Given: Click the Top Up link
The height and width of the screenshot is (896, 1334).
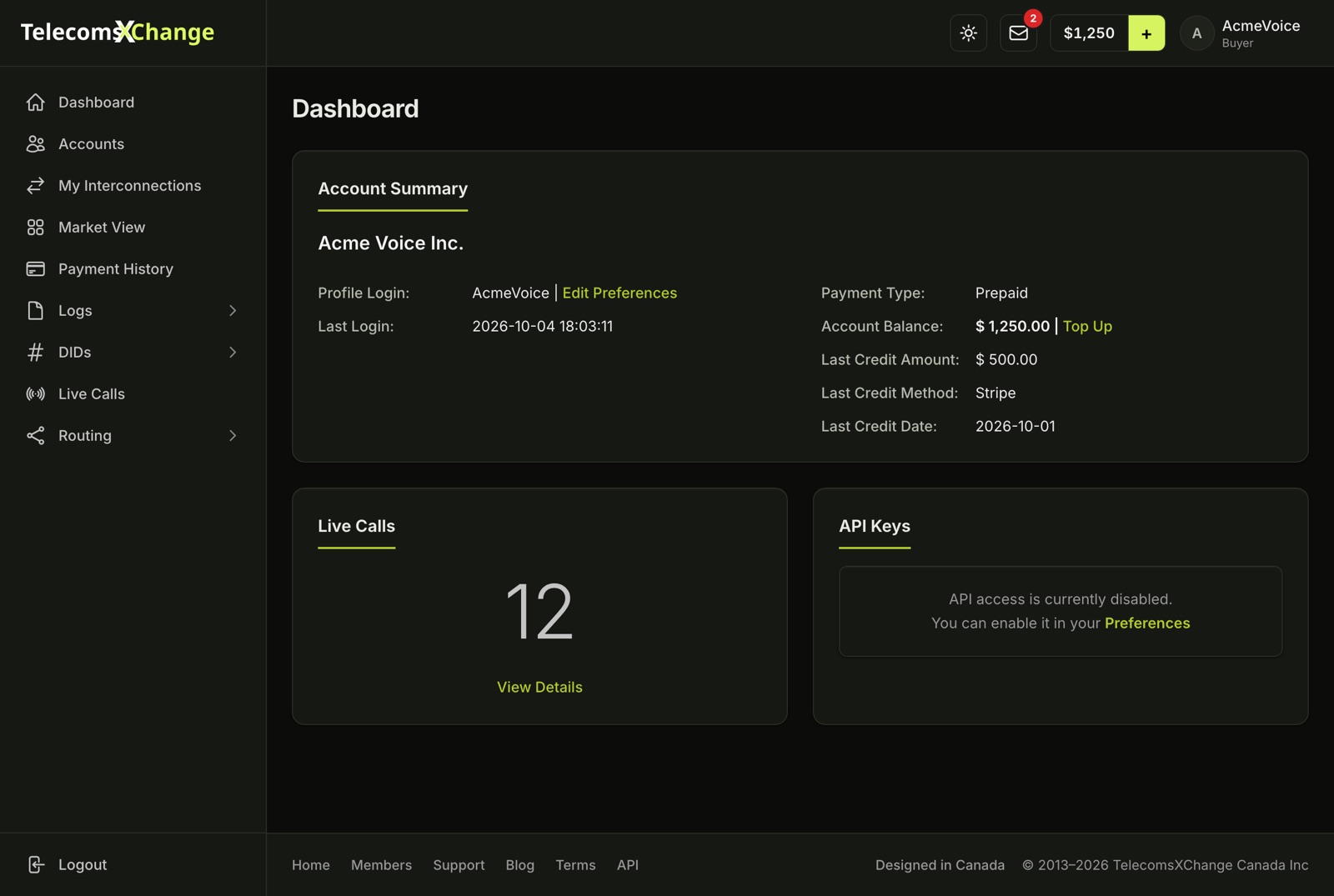Looking at the screenshot, I should (1087, 326).
